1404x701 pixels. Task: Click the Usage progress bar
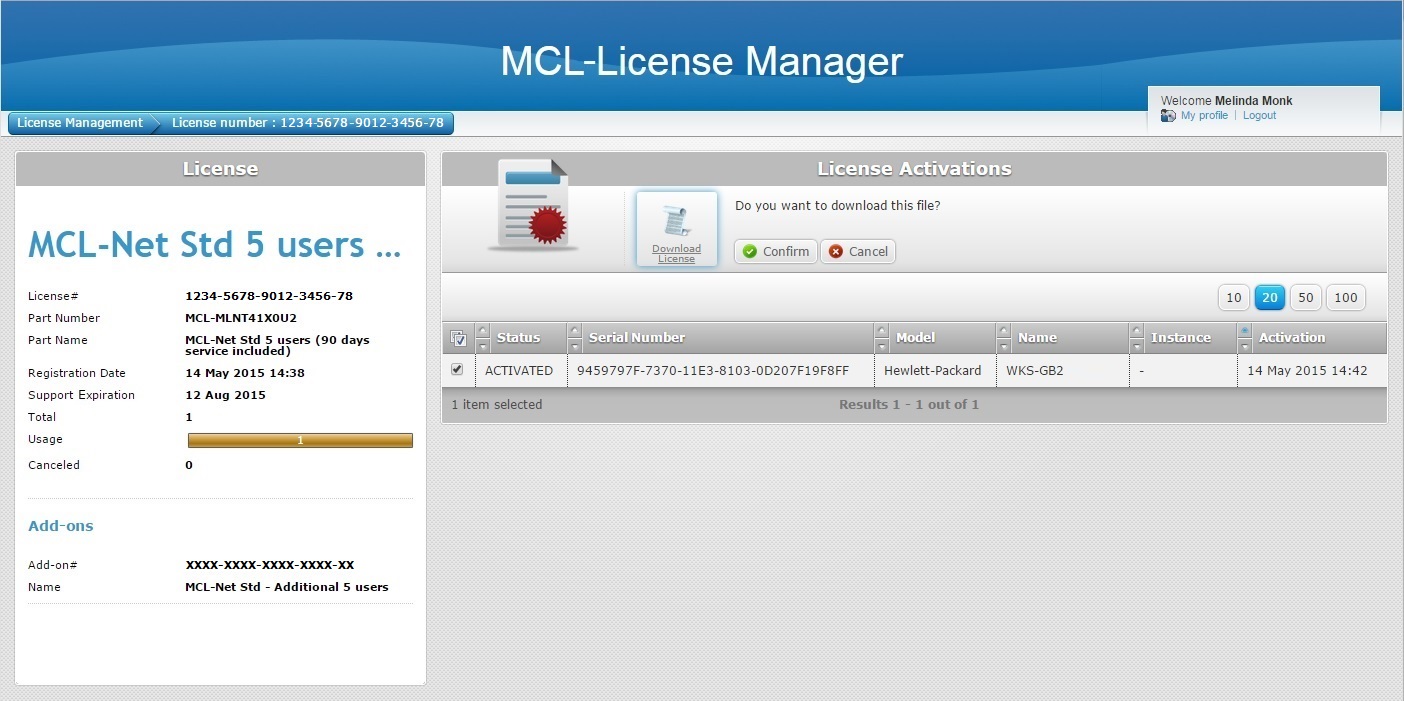(300, 440)
